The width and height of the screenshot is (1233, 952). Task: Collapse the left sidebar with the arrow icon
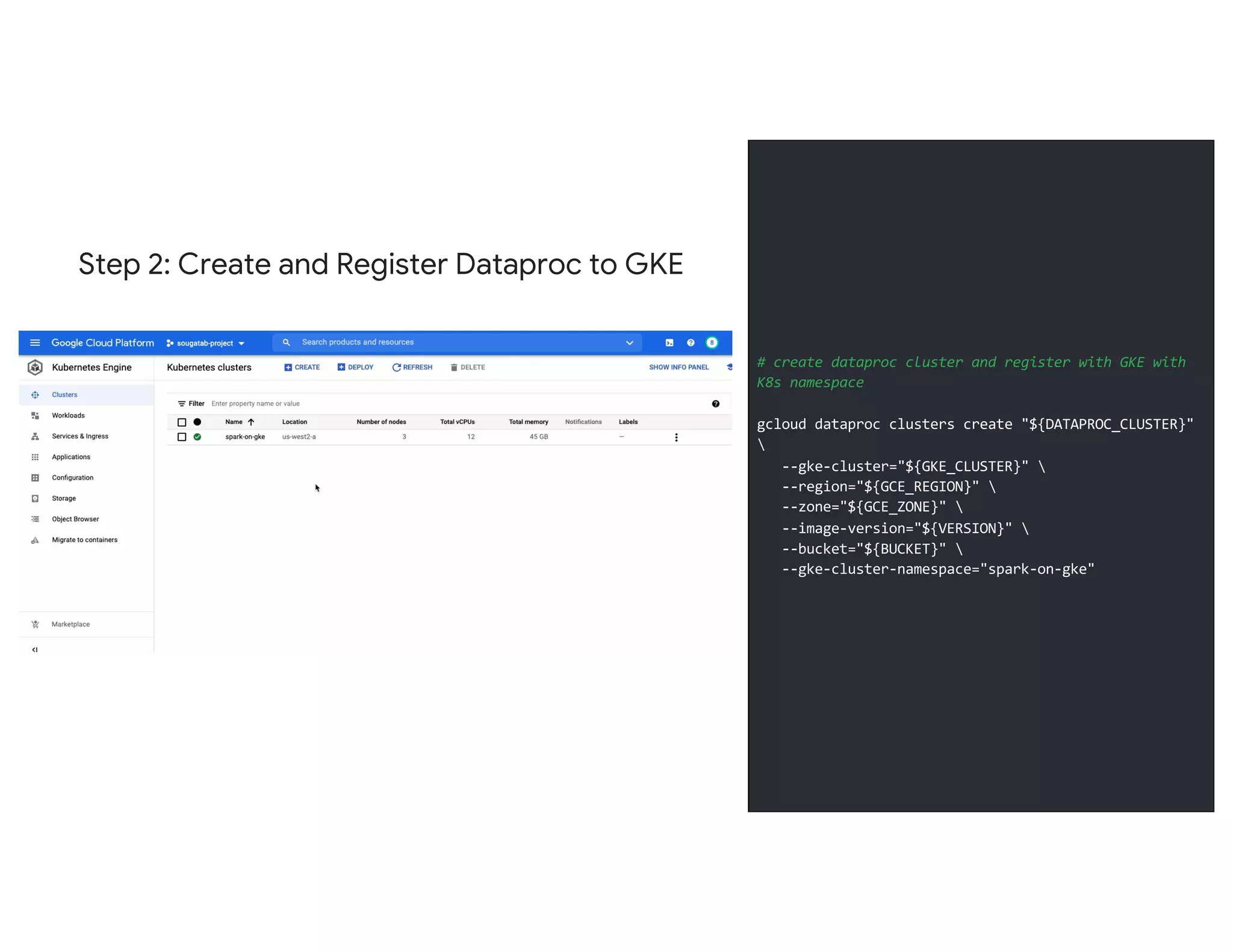click(x=35, y=649)
